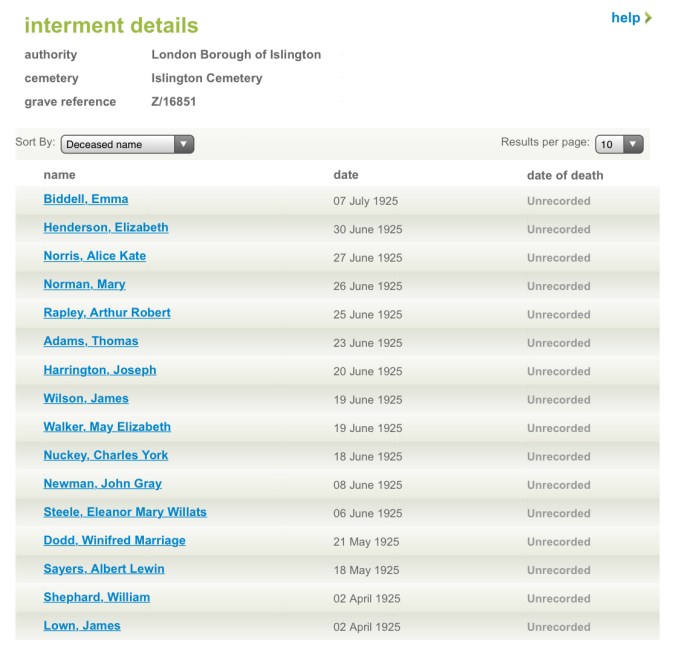Open Biddell, Emma record
The width and height of the screenshot is (676, 652).
[86, 199]
